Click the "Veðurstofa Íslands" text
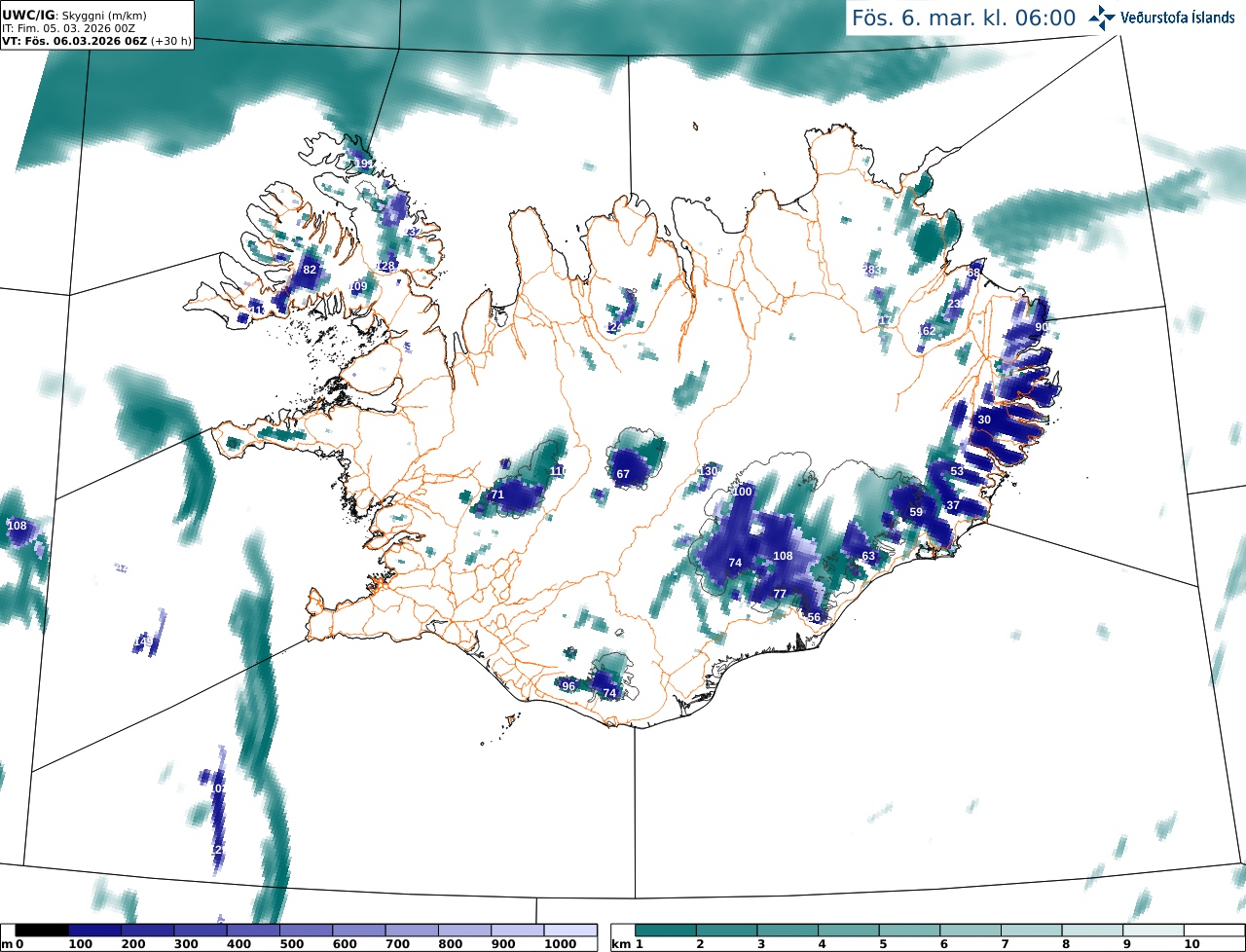This screenshot has height=952, width=1246. (1178, 18)
